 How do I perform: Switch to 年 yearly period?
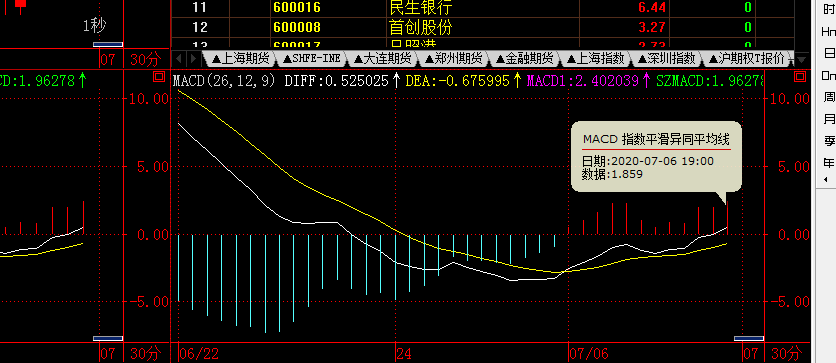[x=829, y=162]
